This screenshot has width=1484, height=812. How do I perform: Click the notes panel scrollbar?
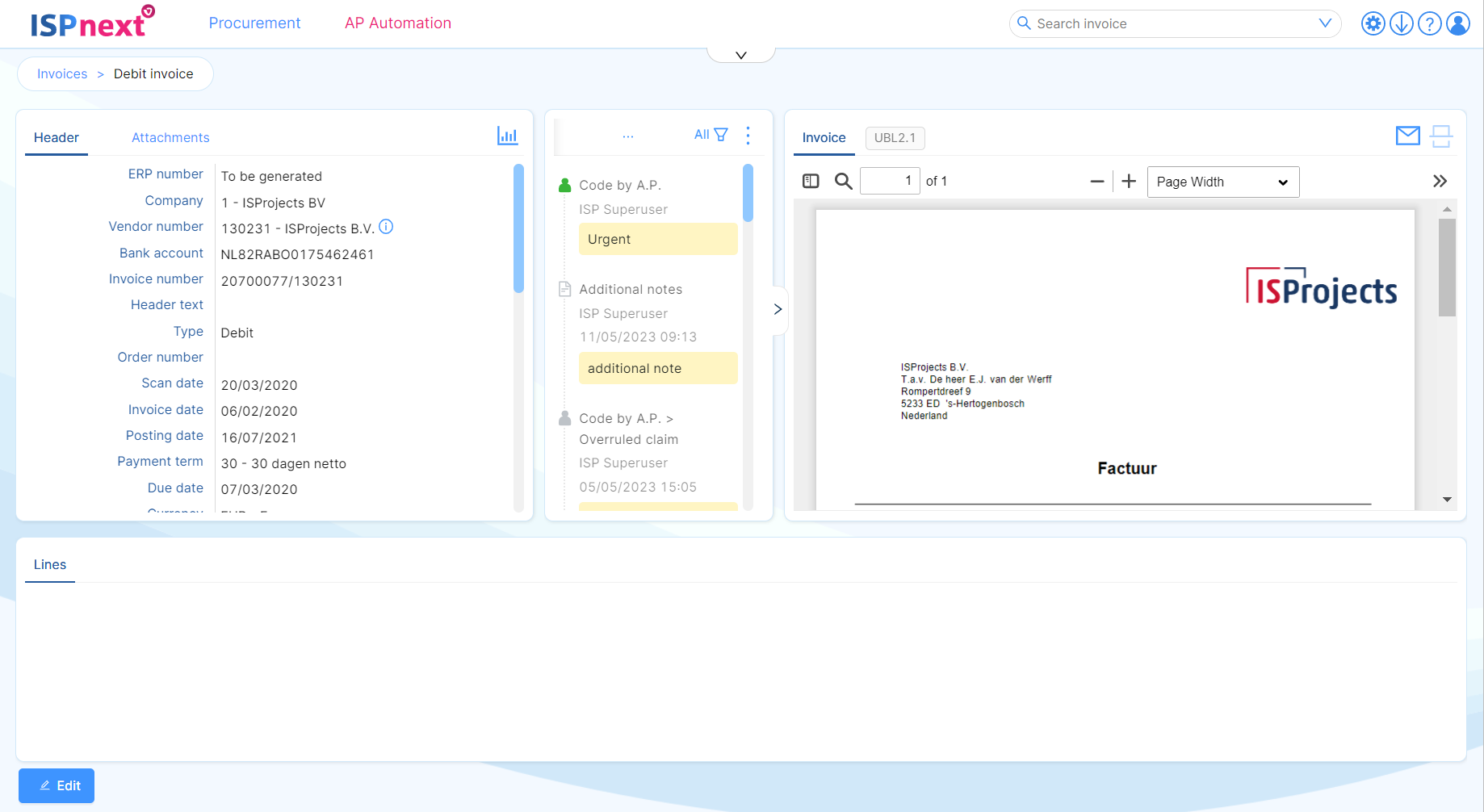pyautogui.click(x=748, y=193)
